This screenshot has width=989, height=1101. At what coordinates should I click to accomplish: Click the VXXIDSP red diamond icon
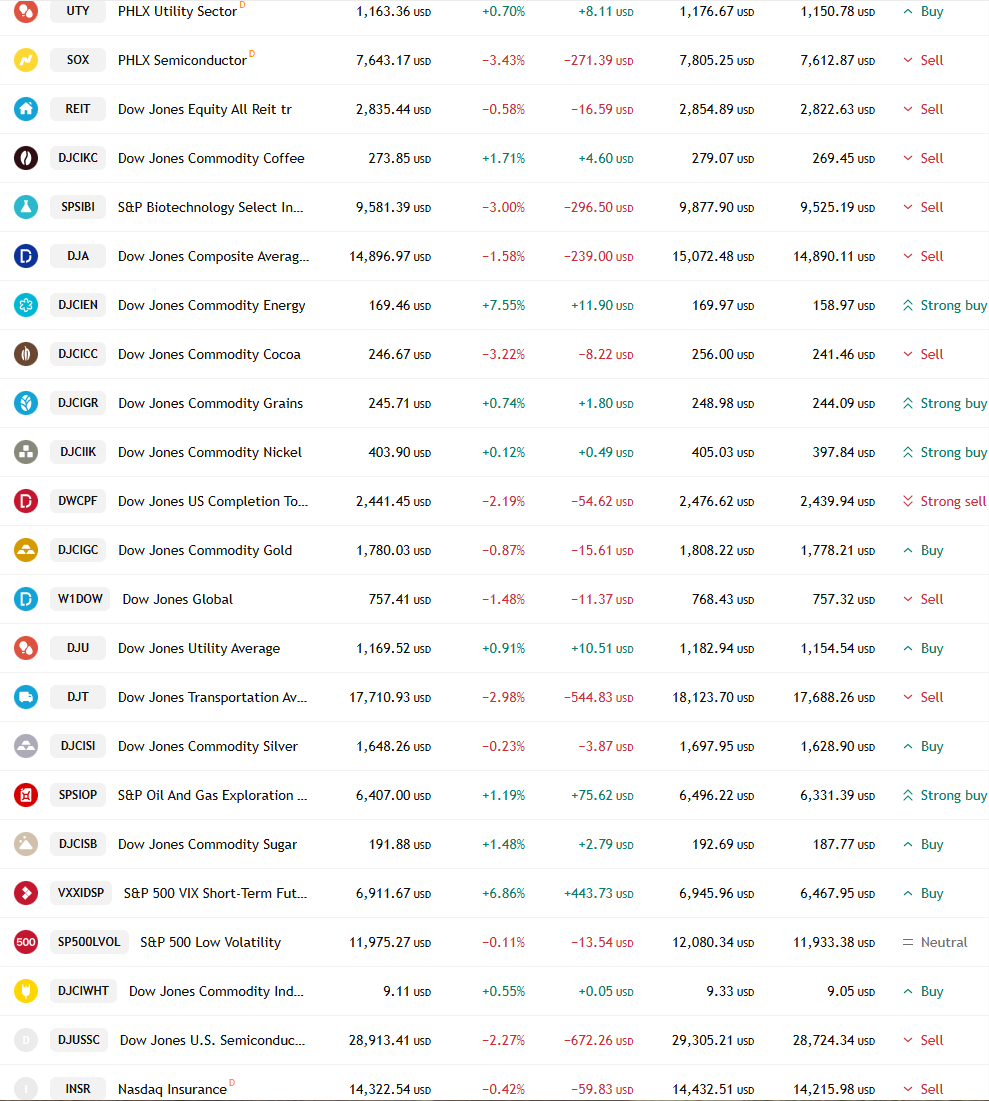[26, 893]
